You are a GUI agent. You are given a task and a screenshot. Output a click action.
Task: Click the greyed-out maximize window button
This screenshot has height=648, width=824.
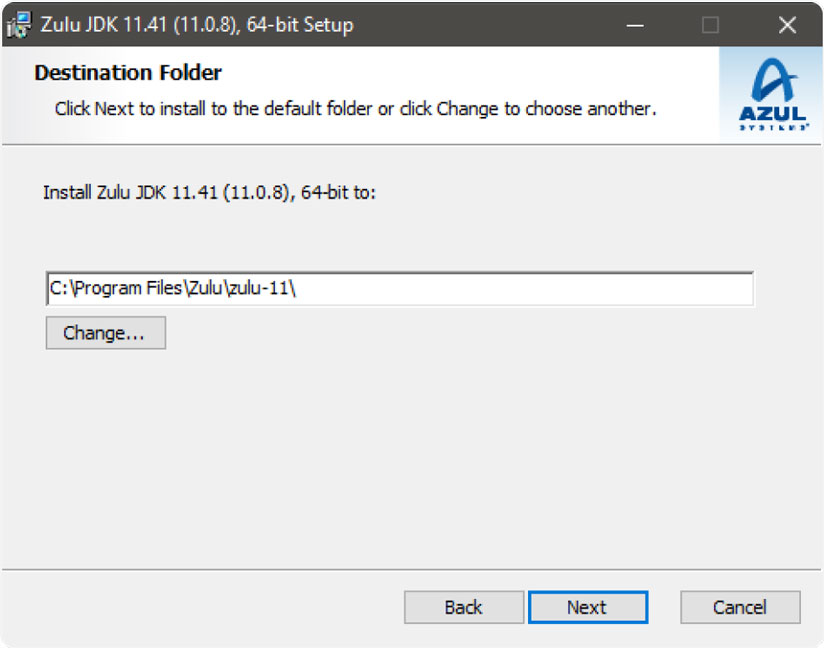(710, 25)
